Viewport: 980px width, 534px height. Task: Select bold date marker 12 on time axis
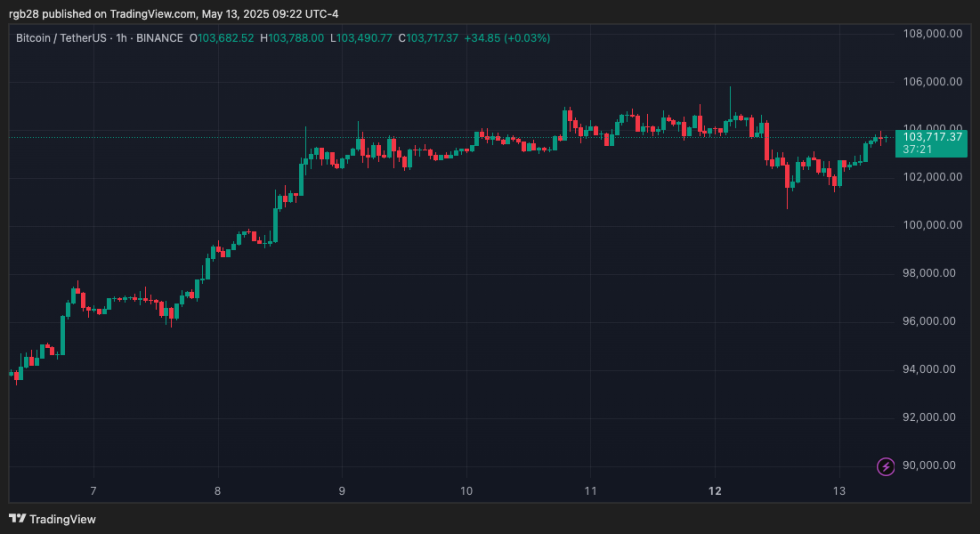[x=715, y=491]
